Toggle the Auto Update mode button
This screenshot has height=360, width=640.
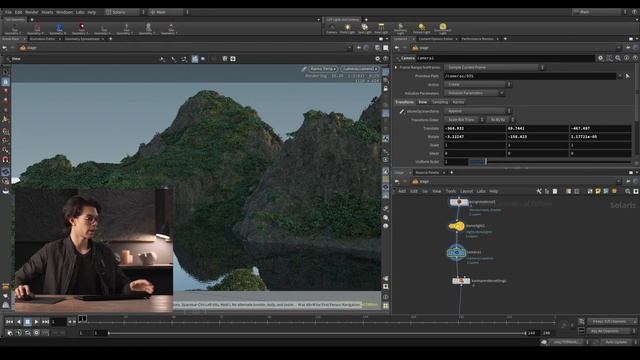(616, 342)
